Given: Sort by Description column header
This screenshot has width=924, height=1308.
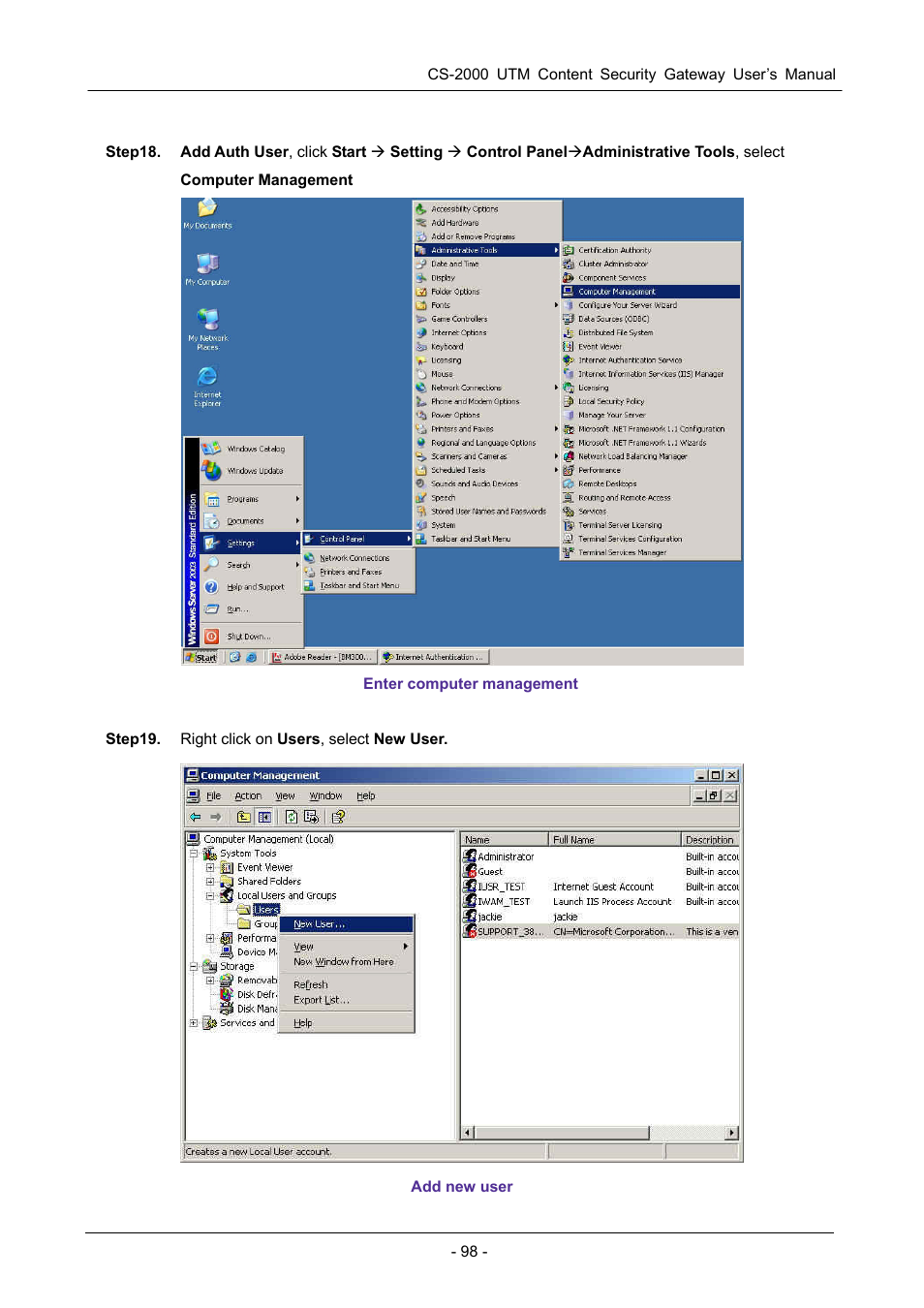Looking at the screenshot, I should 710,840.
